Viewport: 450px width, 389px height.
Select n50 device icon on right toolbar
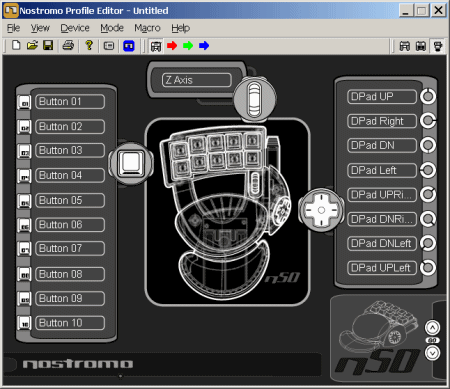point(438,46)
